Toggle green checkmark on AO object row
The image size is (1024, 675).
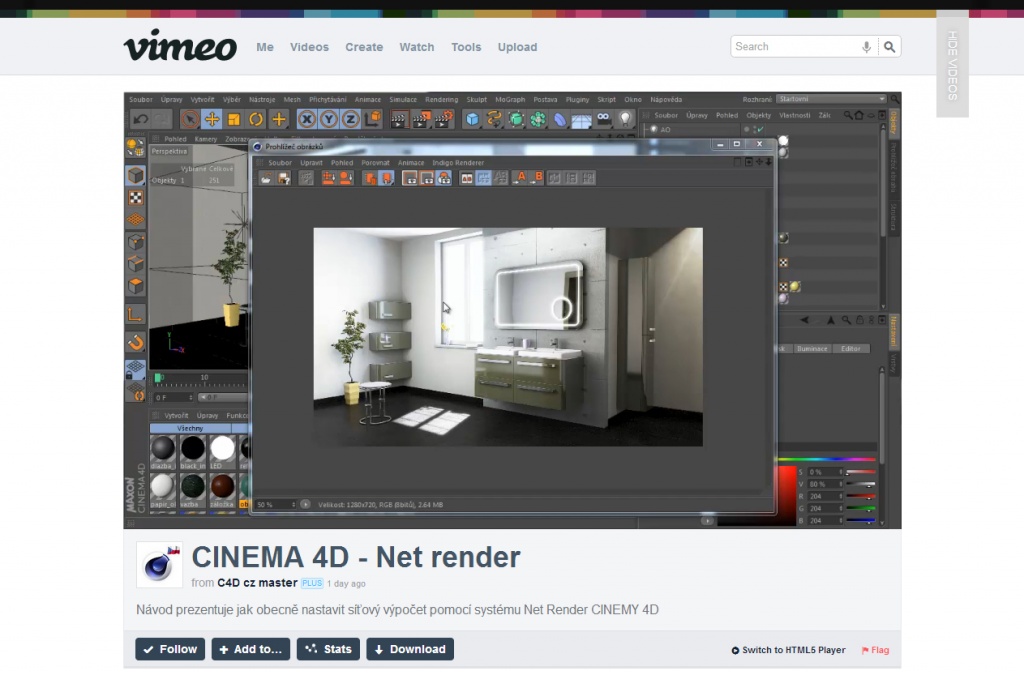pyautogui.click(x=760, y=130)
